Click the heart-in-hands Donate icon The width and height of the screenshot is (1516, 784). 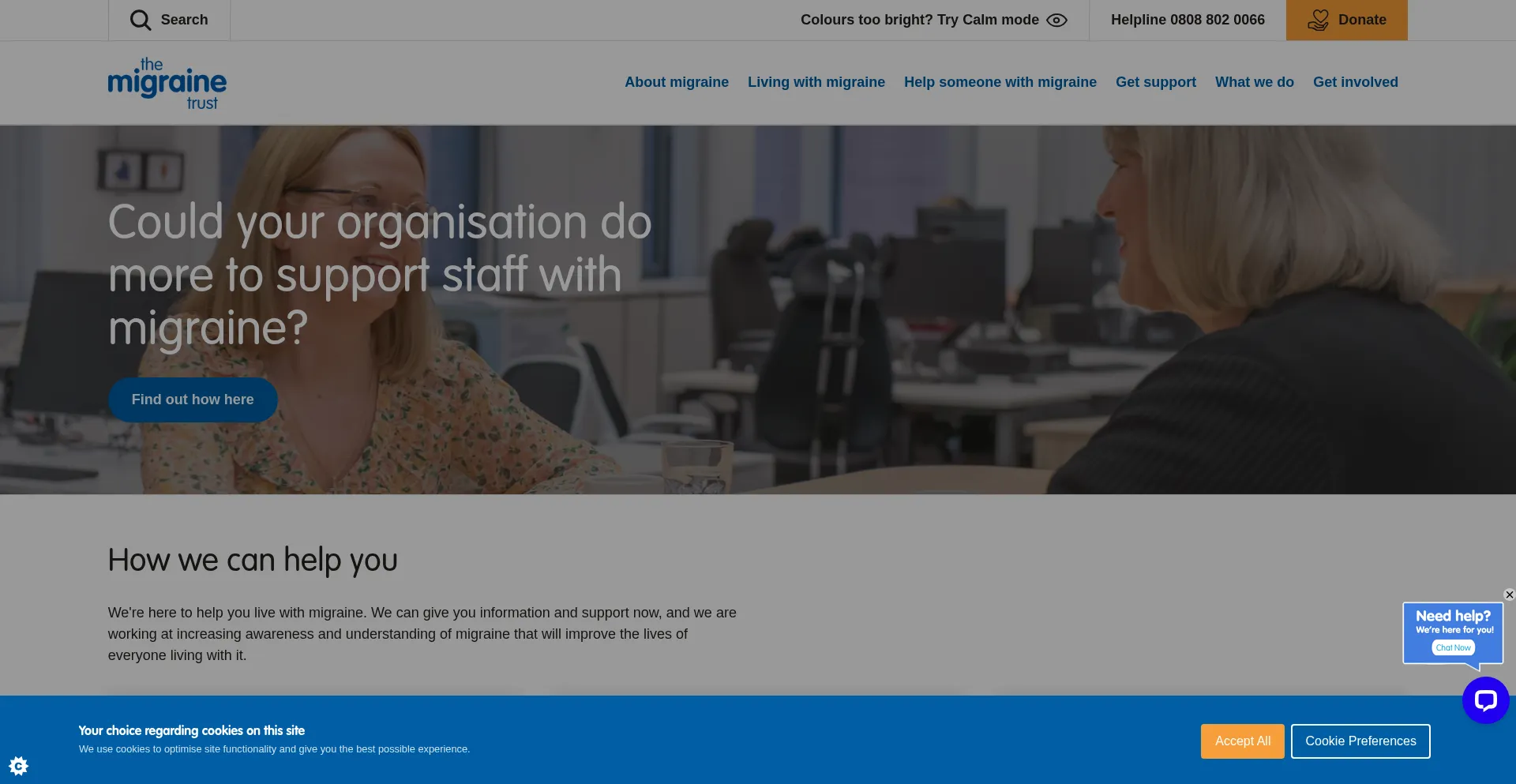click(1319, 20)
